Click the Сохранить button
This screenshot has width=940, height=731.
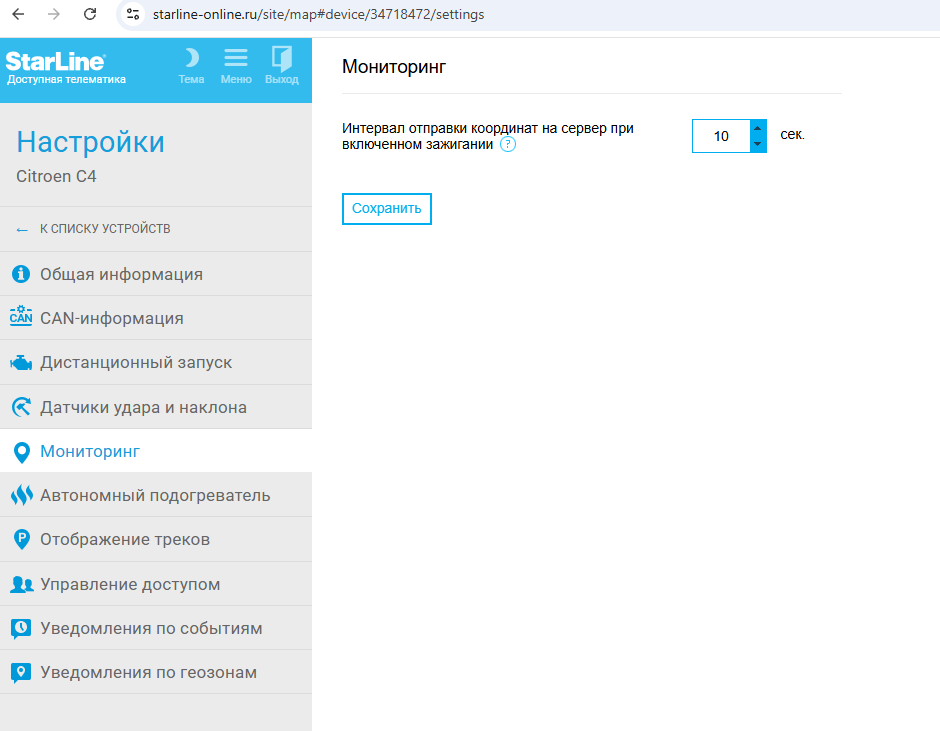387,209
